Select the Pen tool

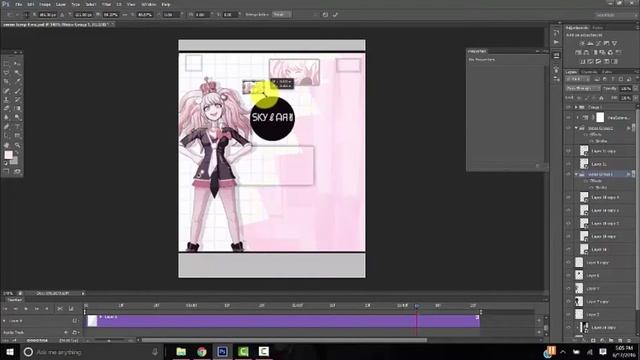coord(7,127)
